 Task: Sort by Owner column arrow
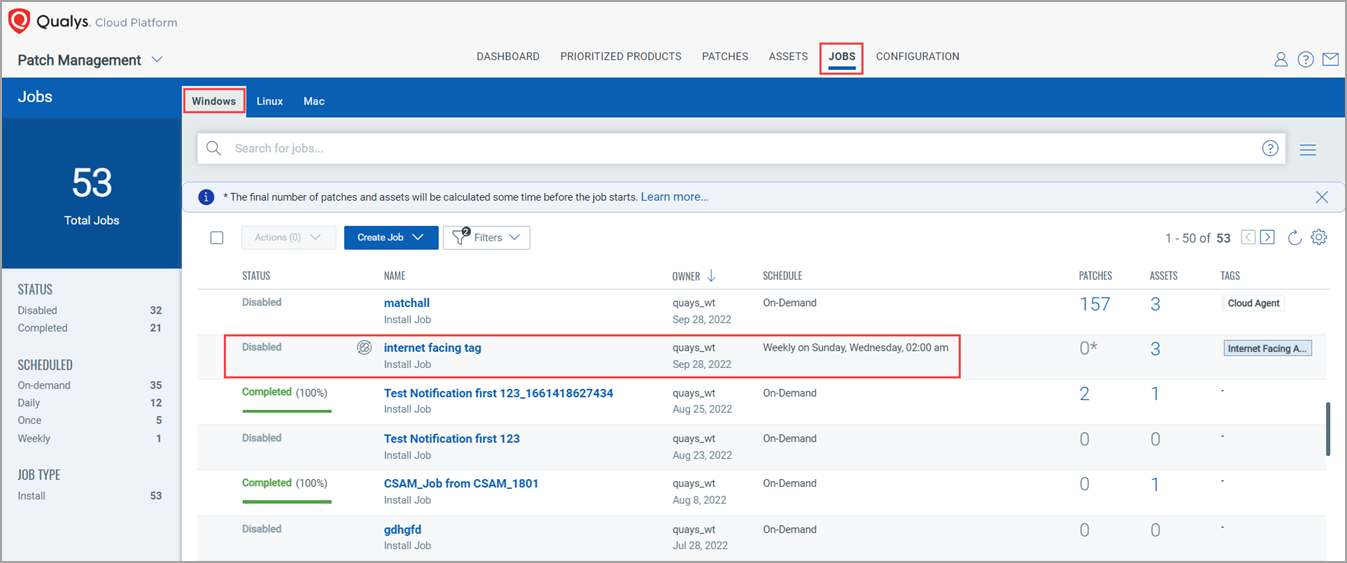[x=711, y=276]
